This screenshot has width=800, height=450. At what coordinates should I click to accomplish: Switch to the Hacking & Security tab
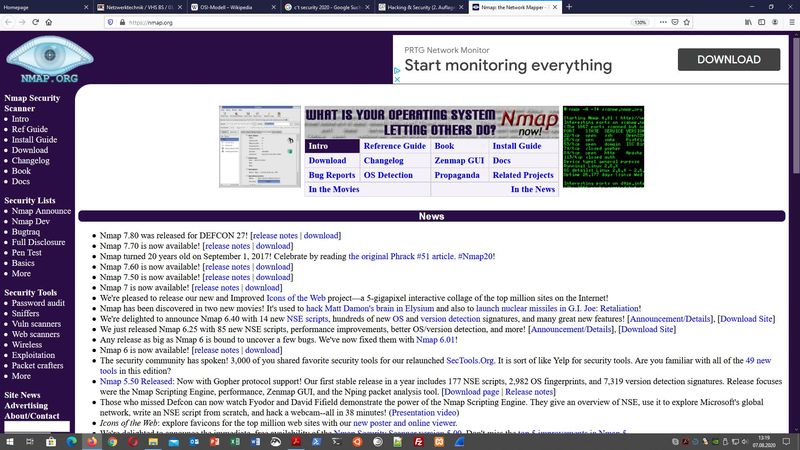(x=421, y=7)
